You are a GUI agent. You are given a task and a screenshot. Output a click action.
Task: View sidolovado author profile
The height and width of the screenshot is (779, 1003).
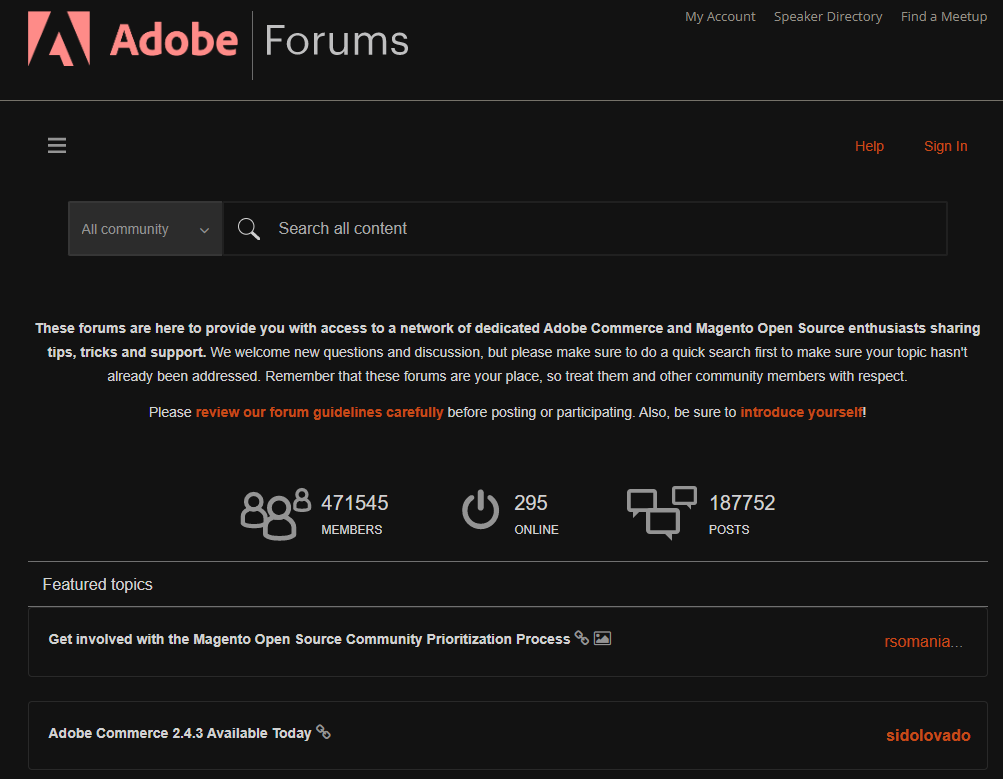pos(928,736)
